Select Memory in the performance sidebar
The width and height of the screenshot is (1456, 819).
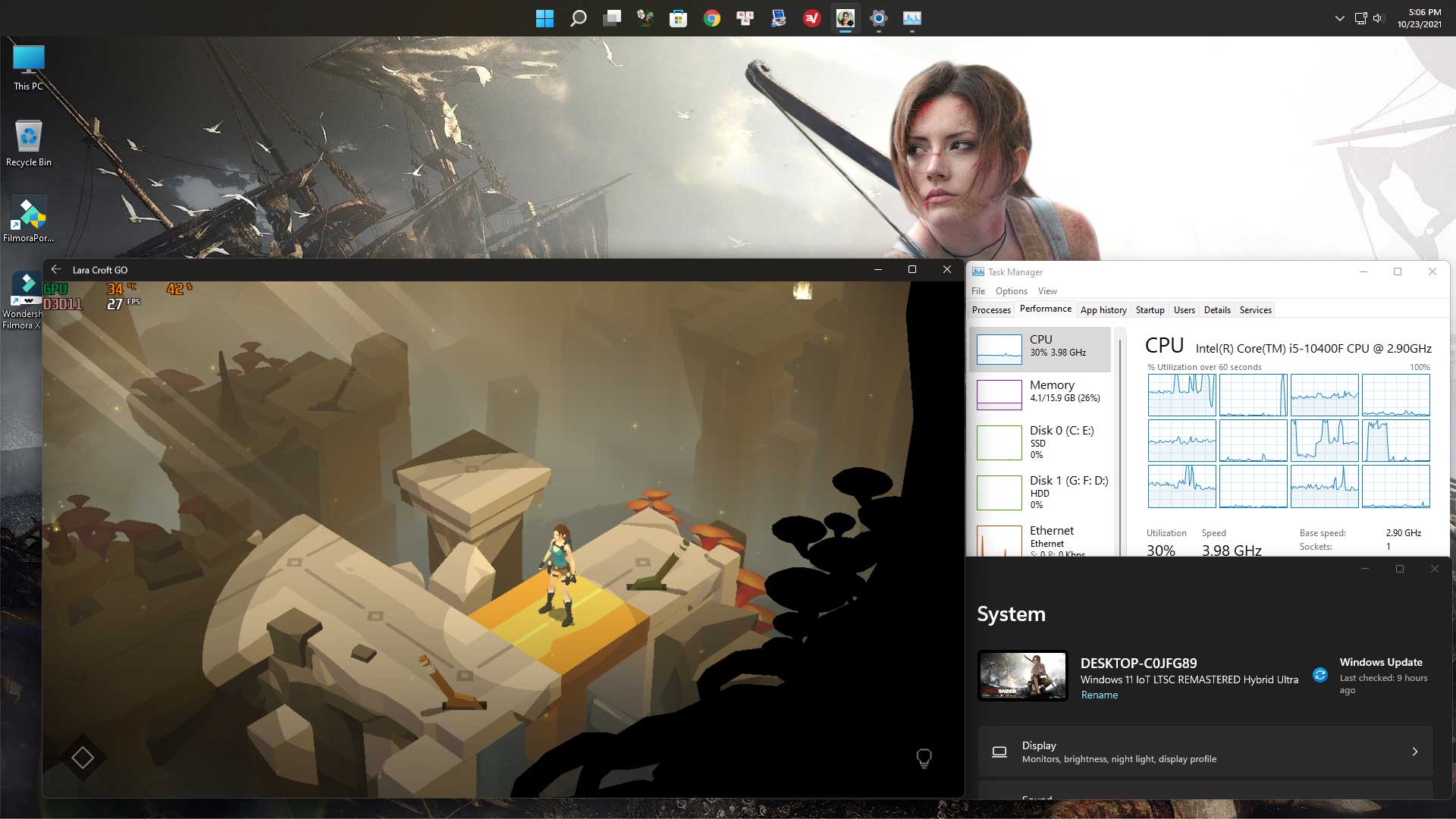pos(1040,394)
